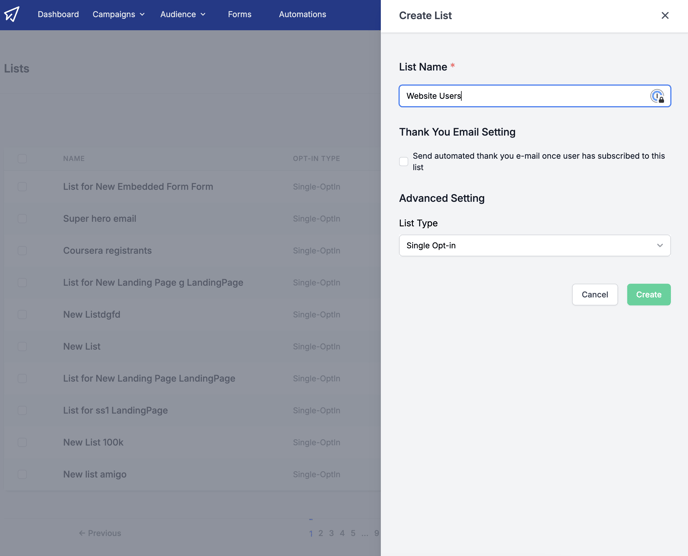Click the OPT-IN TYPE column header
688x556 pixels.
(x=316, y=158)
